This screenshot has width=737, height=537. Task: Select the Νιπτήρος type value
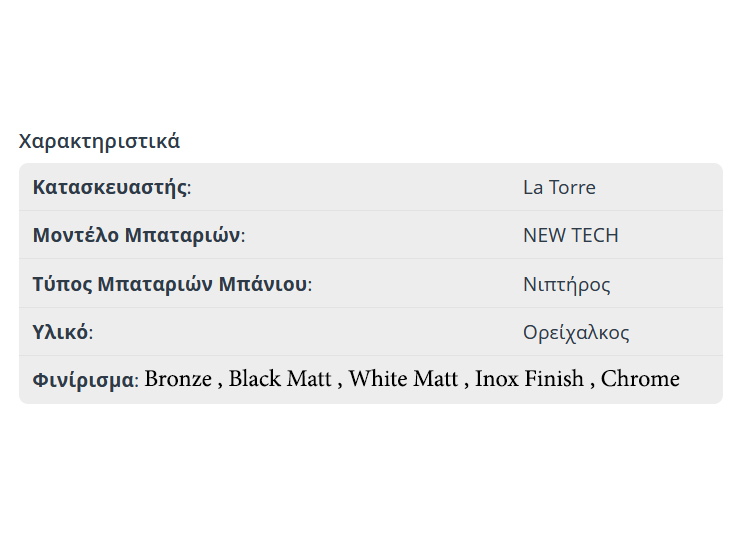(566, 284)
